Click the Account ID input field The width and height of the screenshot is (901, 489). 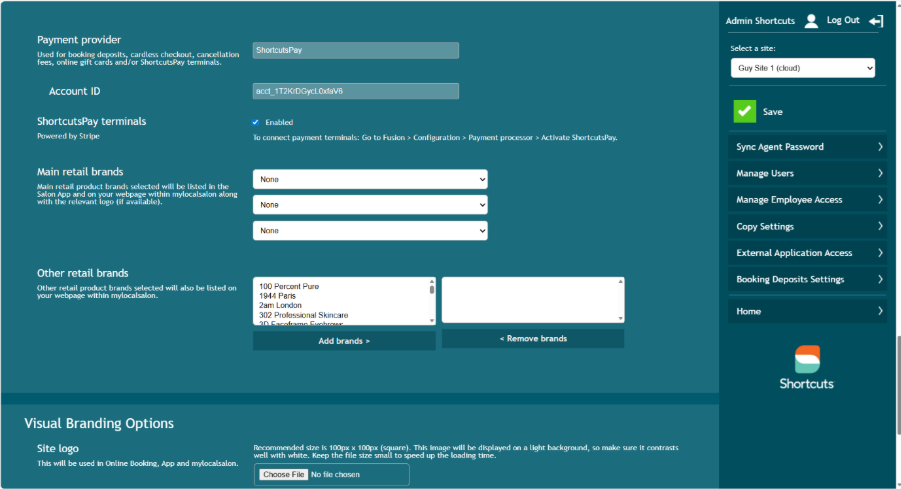coord(356,91)
